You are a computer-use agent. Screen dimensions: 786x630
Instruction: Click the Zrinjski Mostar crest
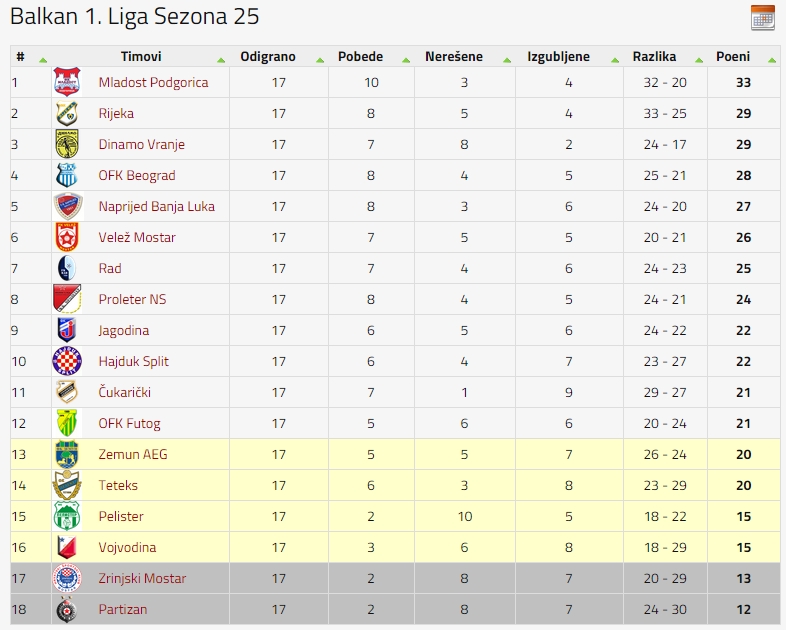pyautogui.click(x=67, y=578)
